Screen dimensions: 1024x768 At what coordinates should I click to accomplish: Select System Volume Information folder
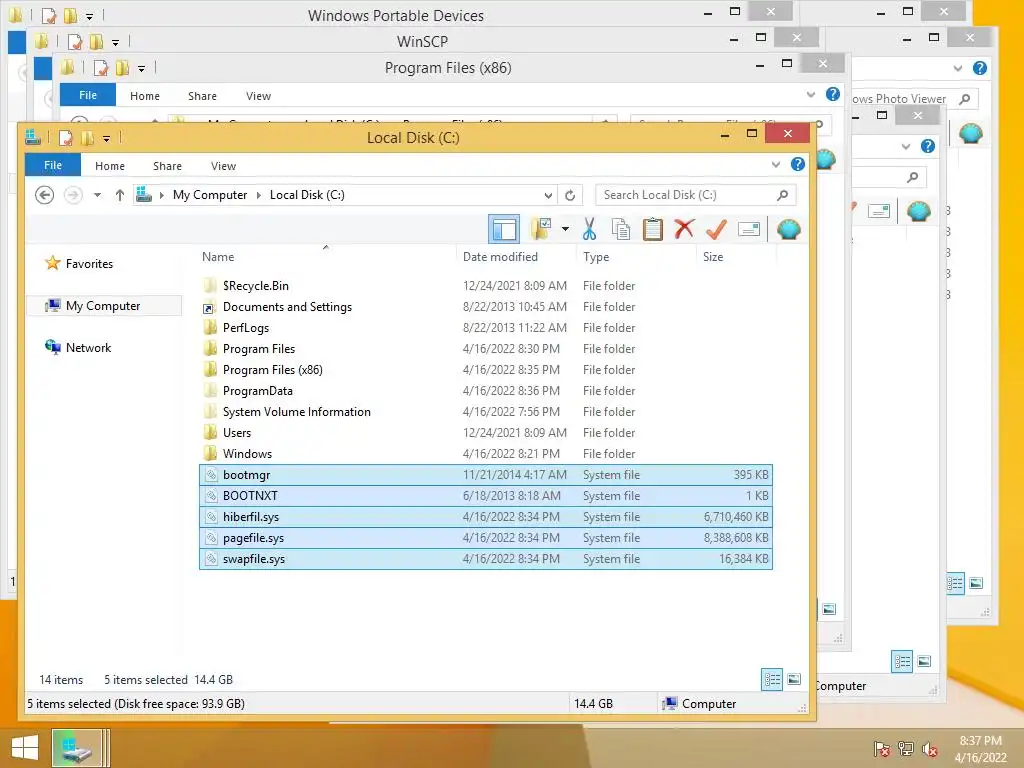point(486,411)
